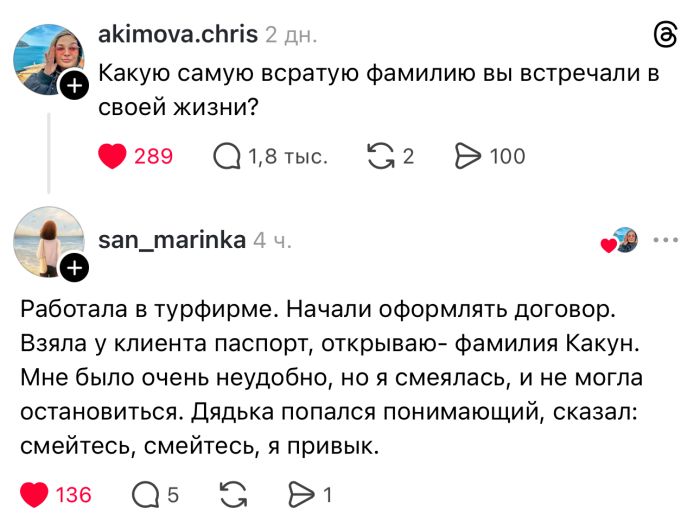Share akimova.chris's post via send icon
The height and width of the screenshot is (527, 700).
(467, 156)
